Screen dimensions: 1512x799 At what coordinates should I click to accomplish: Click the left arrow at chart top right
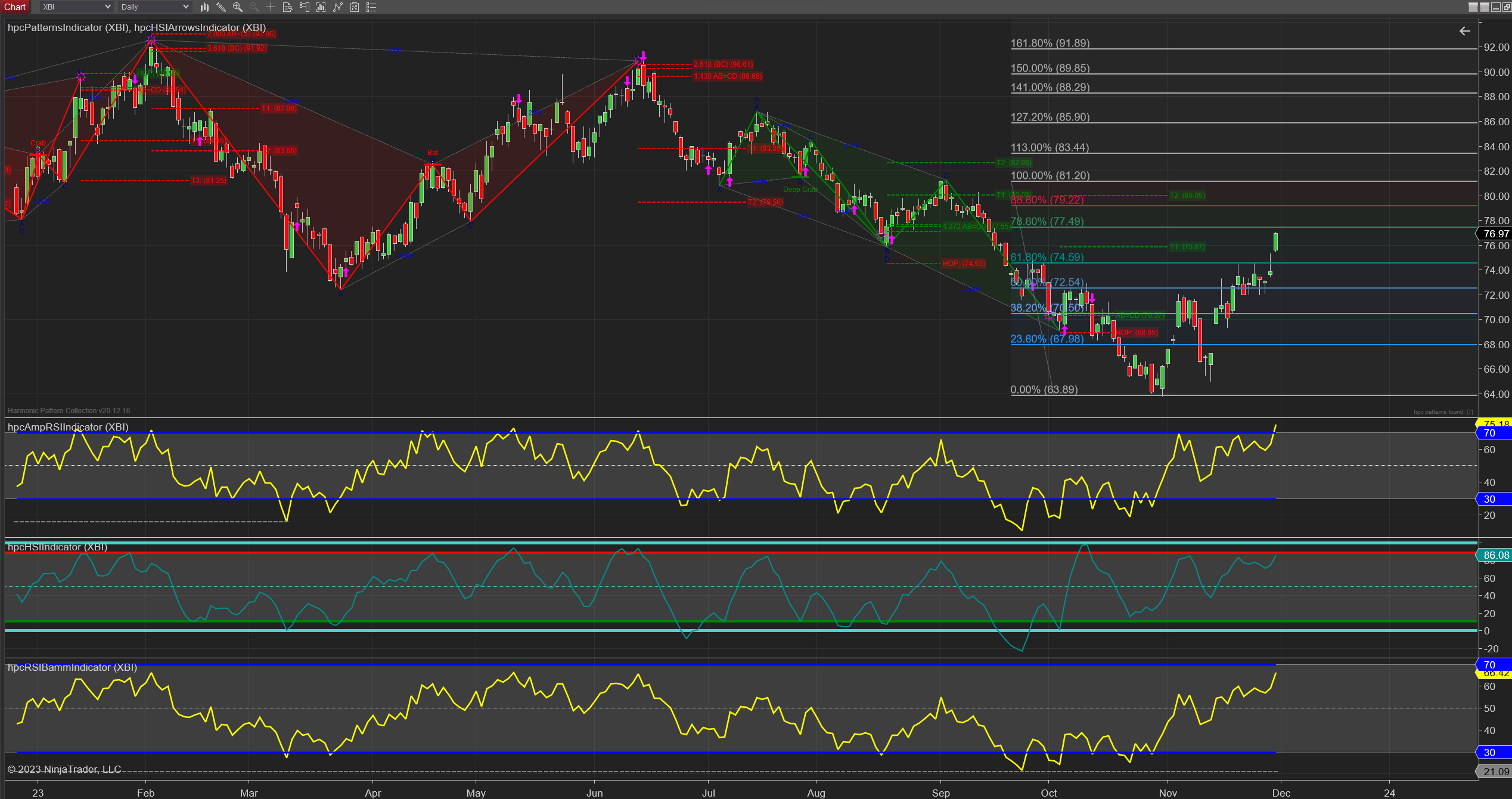pyautogui.click(x=1464, y=31)
